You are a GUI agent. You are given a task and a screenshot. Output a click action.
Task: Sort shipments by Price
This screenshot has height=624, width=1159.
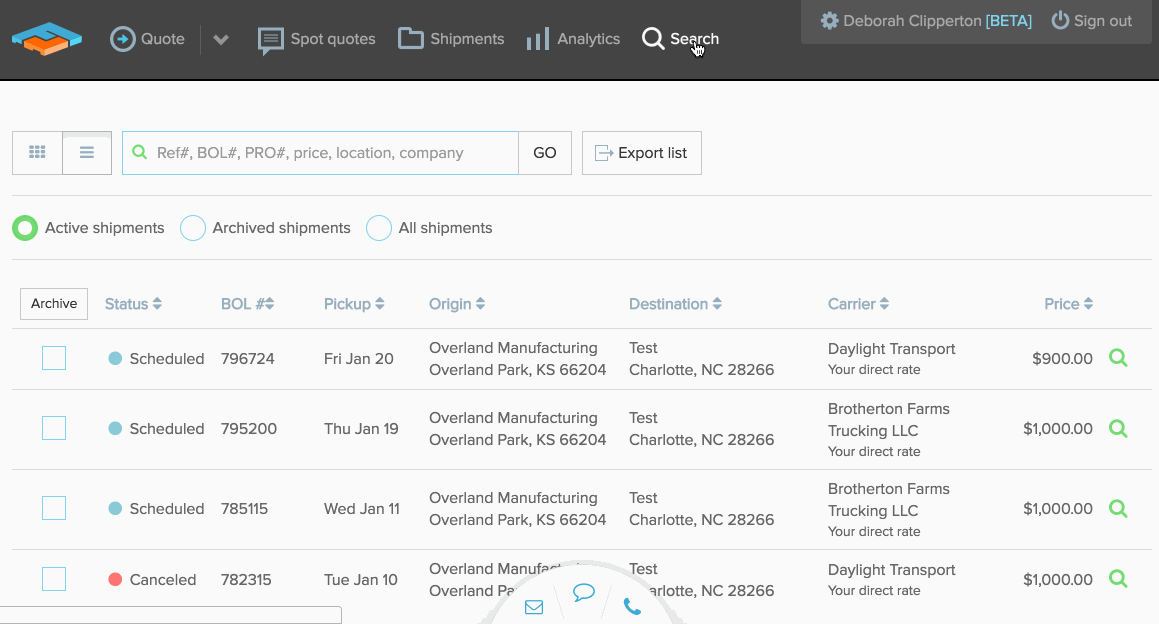(1069, 304)
